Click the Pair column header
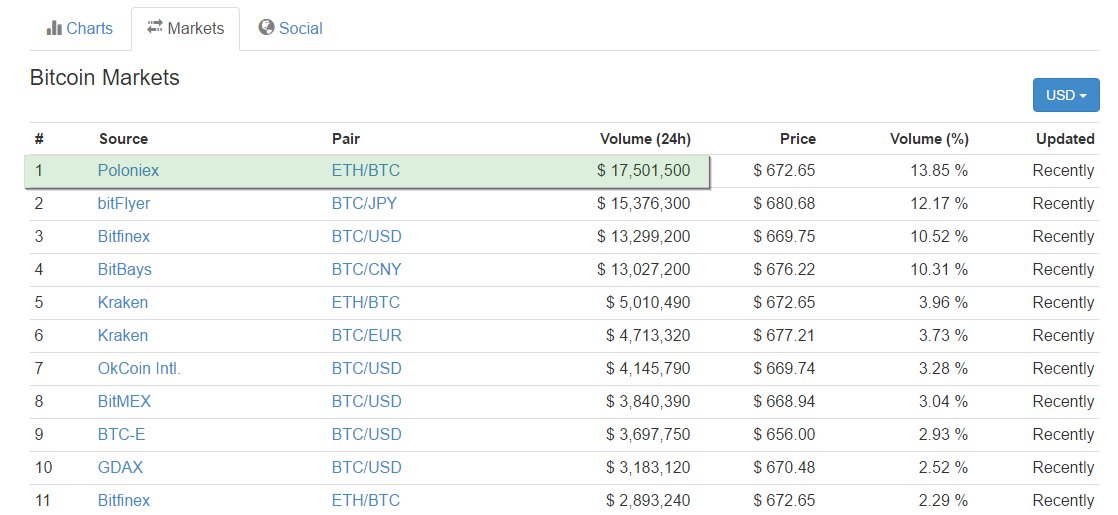The image size is (1118, 515). (346, 138)
